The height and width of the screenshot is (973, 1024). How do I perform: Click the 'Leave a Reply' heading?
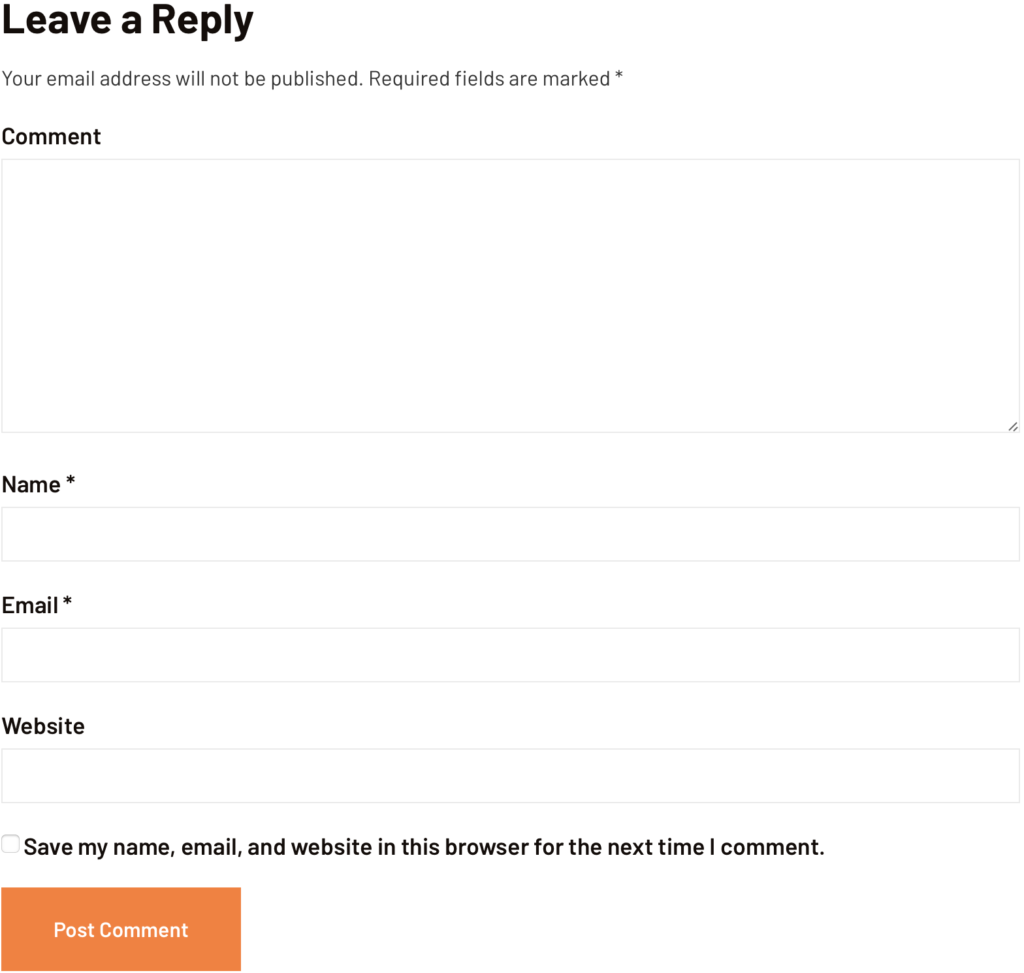(127, 20)
